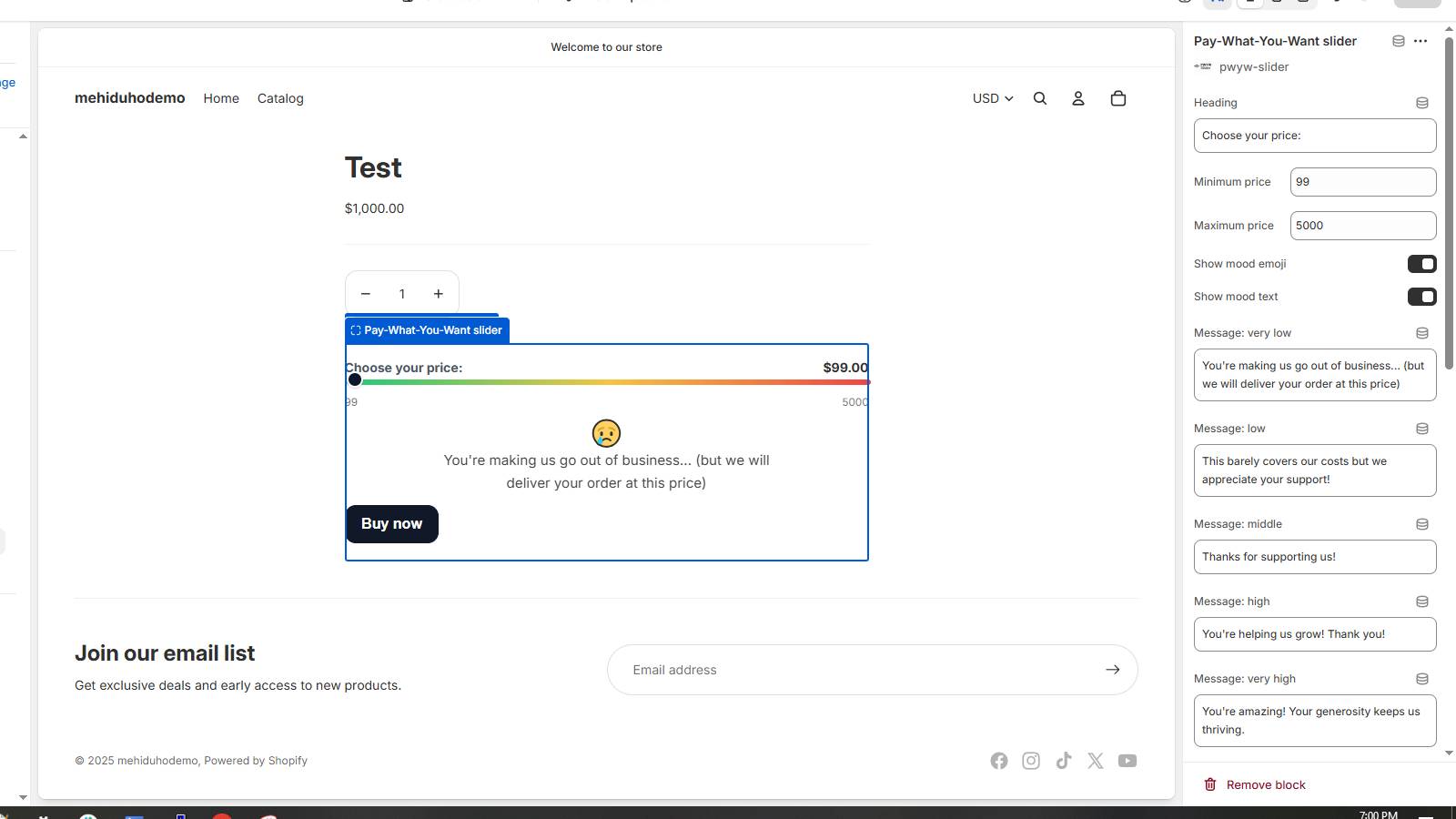Open the YouTube social link
The width and height of the screenshot is (1456, 819).
point(1127,761)
